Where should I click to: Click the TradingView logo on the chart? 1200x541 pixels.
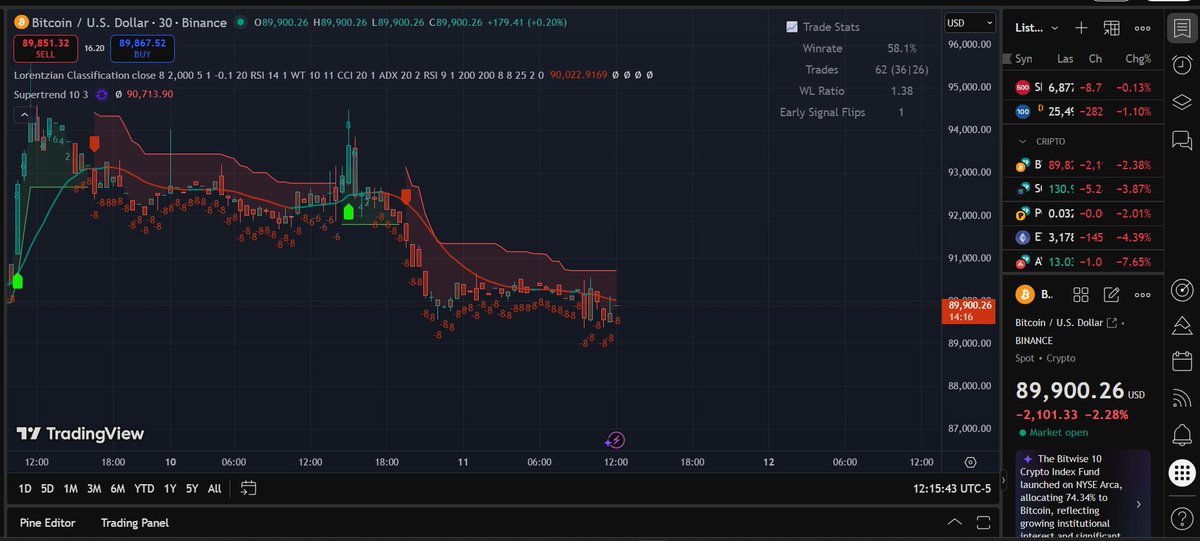coord(80,434)
